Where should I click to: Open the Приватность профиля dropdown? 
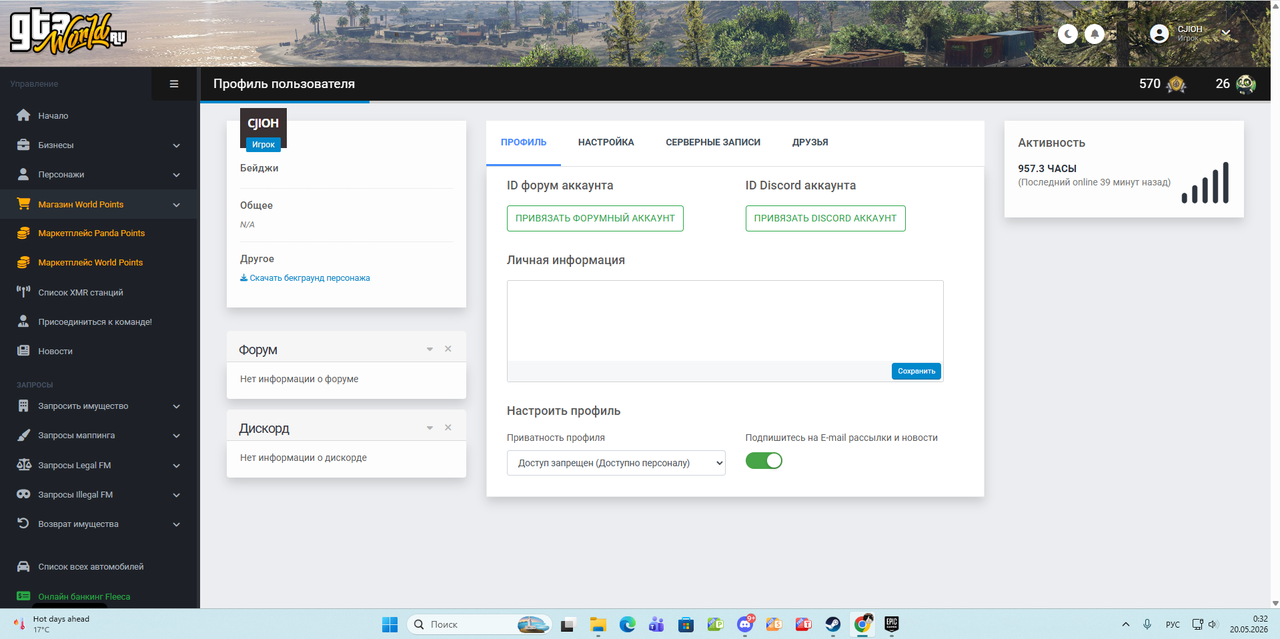616,463
